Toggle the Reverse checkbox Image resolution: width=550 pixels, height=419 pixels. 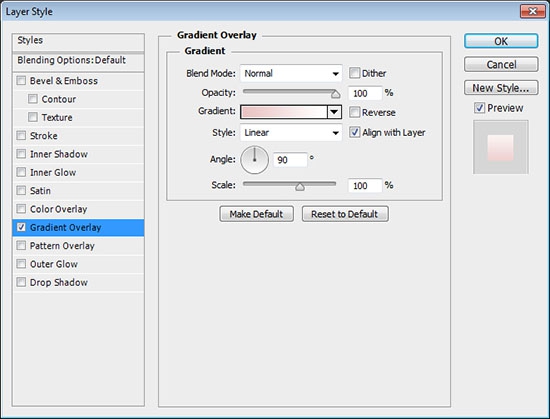(x=354, y=112)
